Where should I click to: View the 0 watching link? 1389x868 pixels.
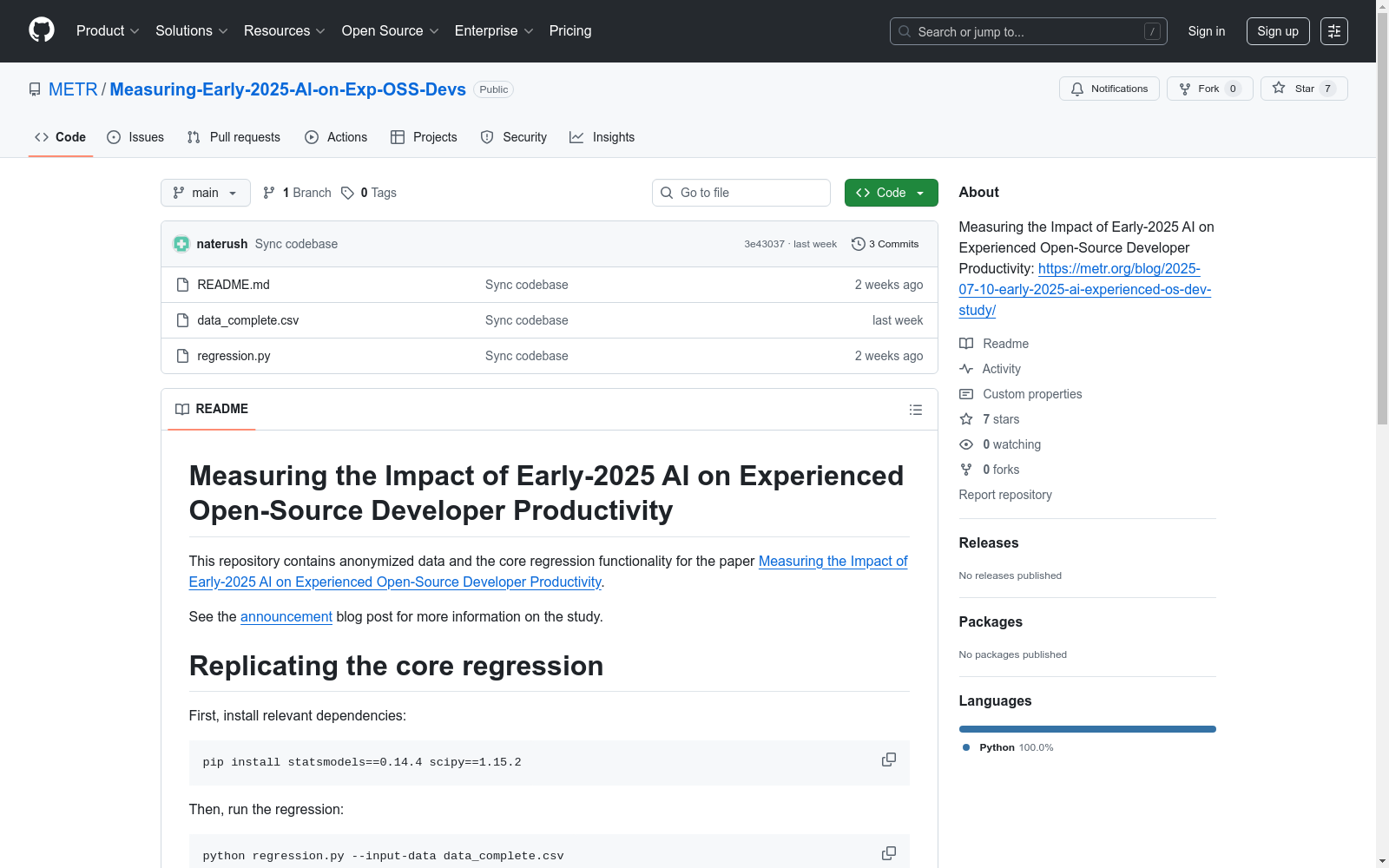pos(1000,444)
